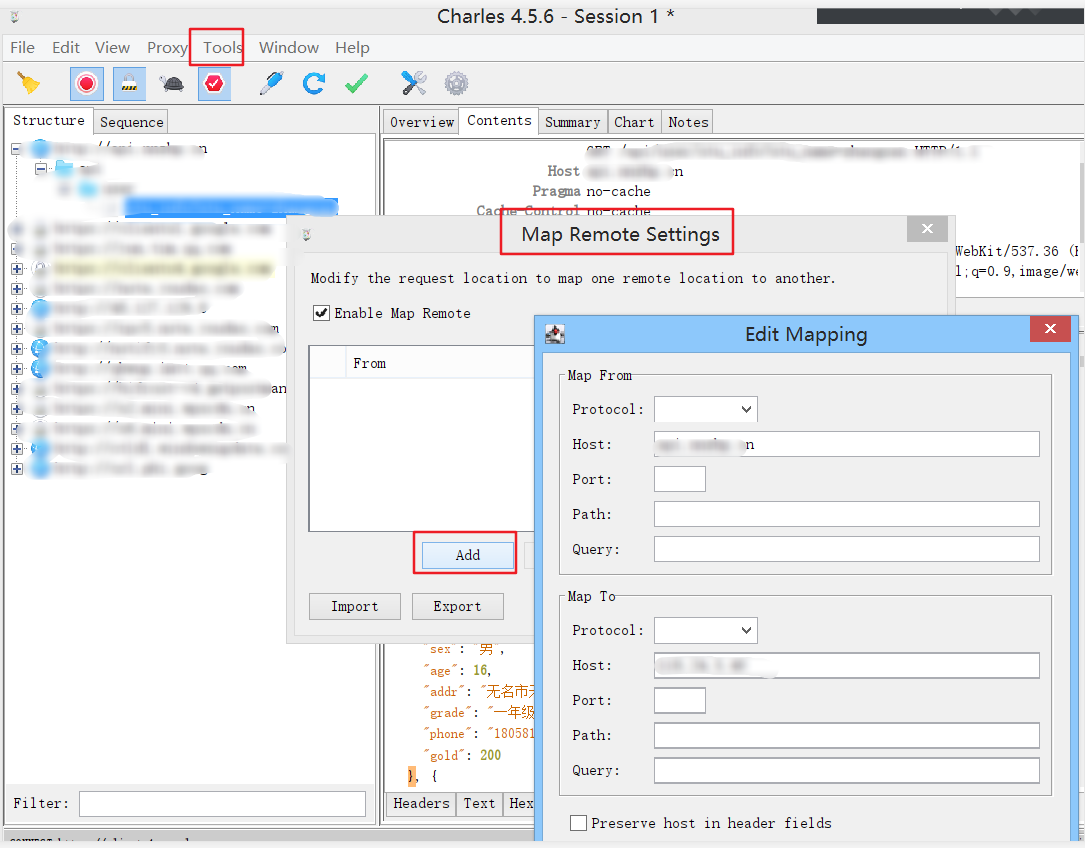Image resolution: width=1085 pixels, height=848 pixels.
Task: Collapse the folder node under the first host
Action: 42,168
